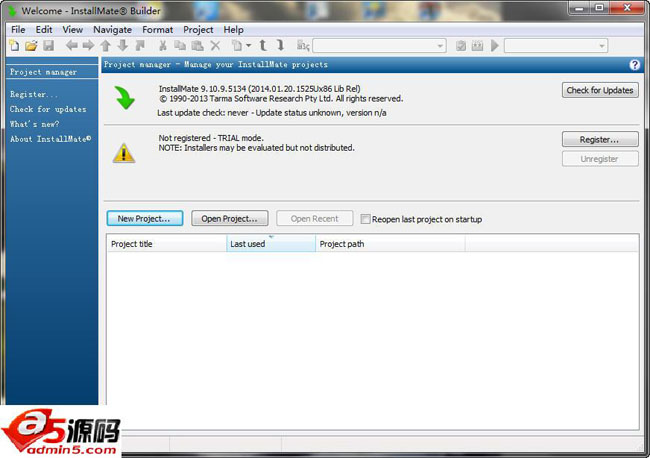Open the Project menu
The width and height of the screenshot is (650, 458).
198,30
